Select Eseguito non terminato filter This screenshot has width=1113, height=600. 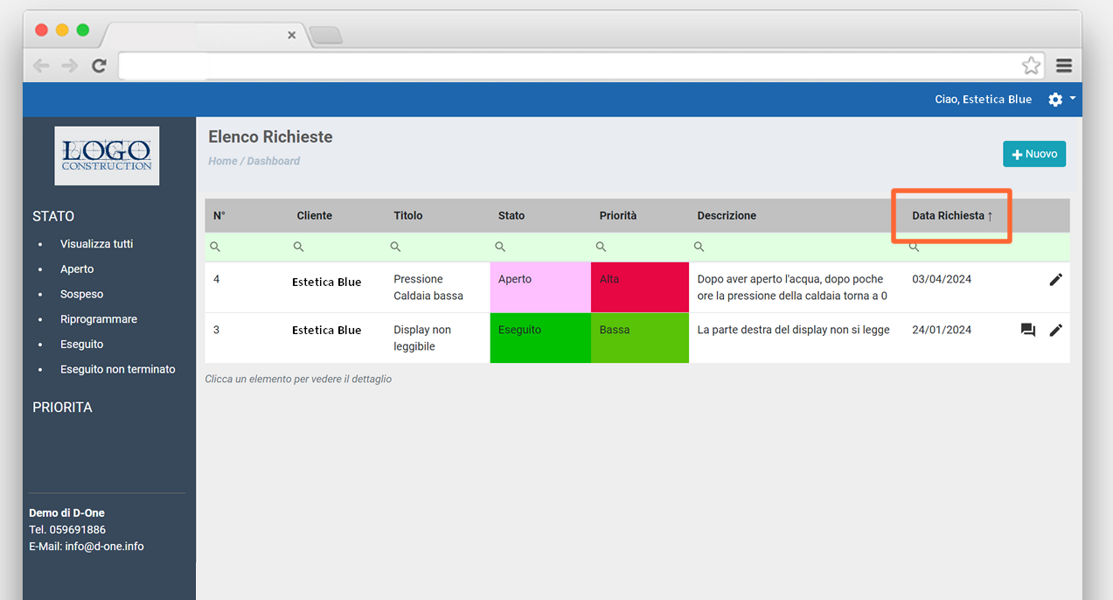117,369
